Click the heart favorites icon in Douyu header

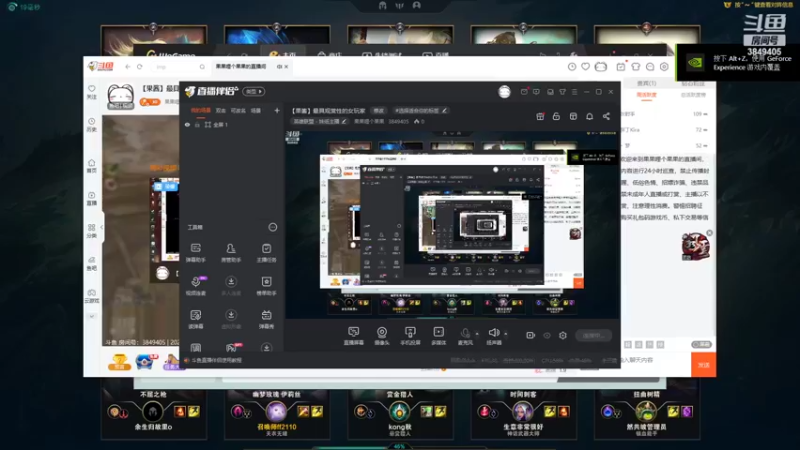(x=585, y=66)
